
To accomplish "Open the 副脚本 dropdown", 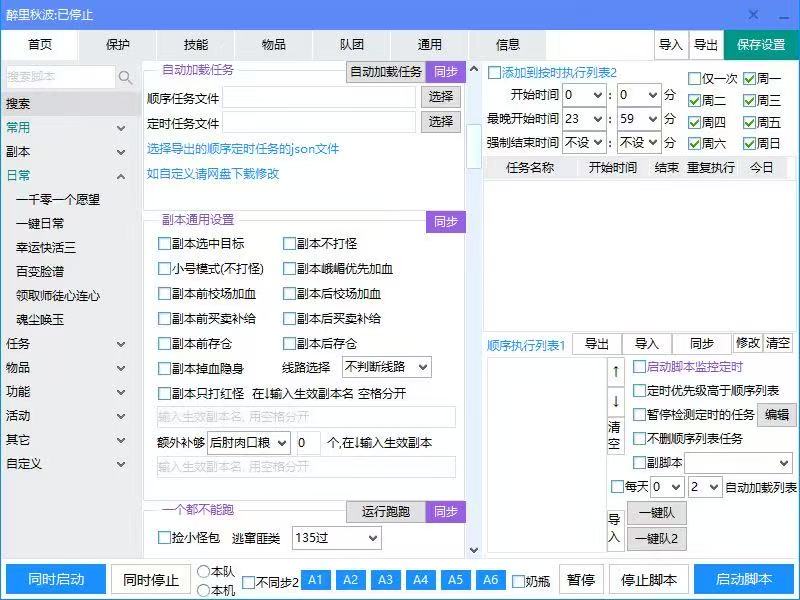I will pyautogui.click(x=738, y=463).
